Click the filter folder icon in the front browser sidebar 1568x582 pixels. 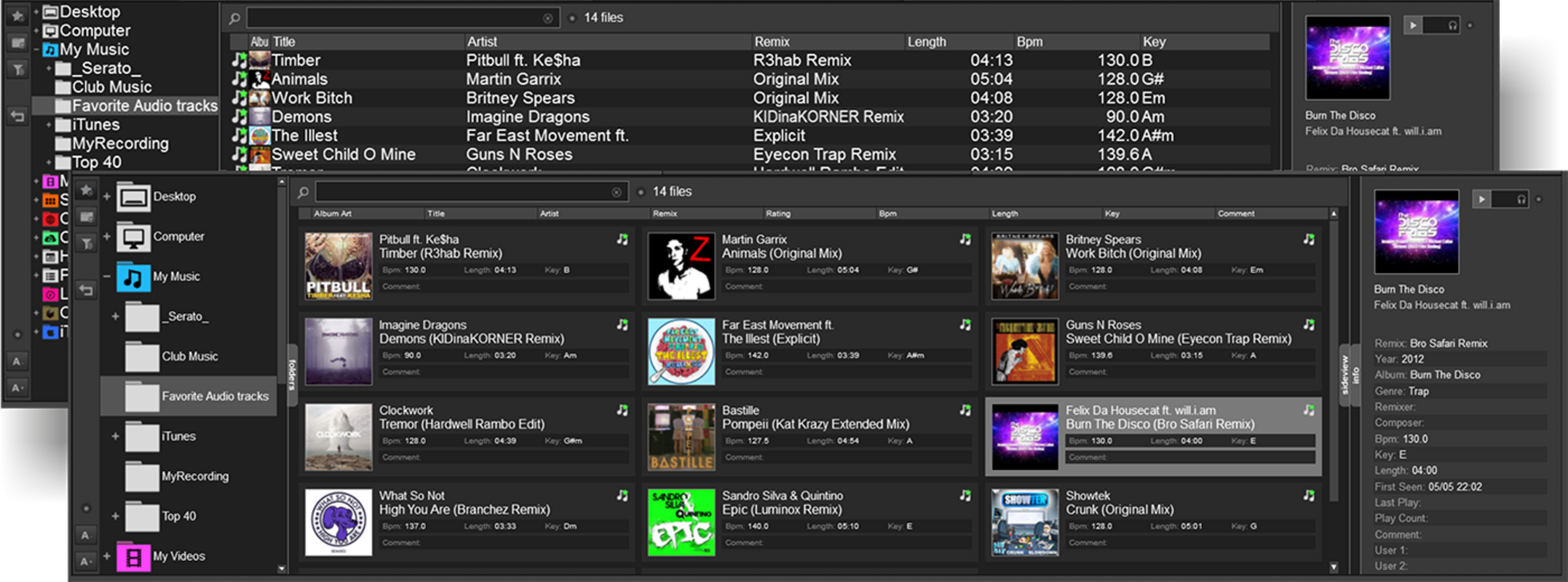coord(86,243)
